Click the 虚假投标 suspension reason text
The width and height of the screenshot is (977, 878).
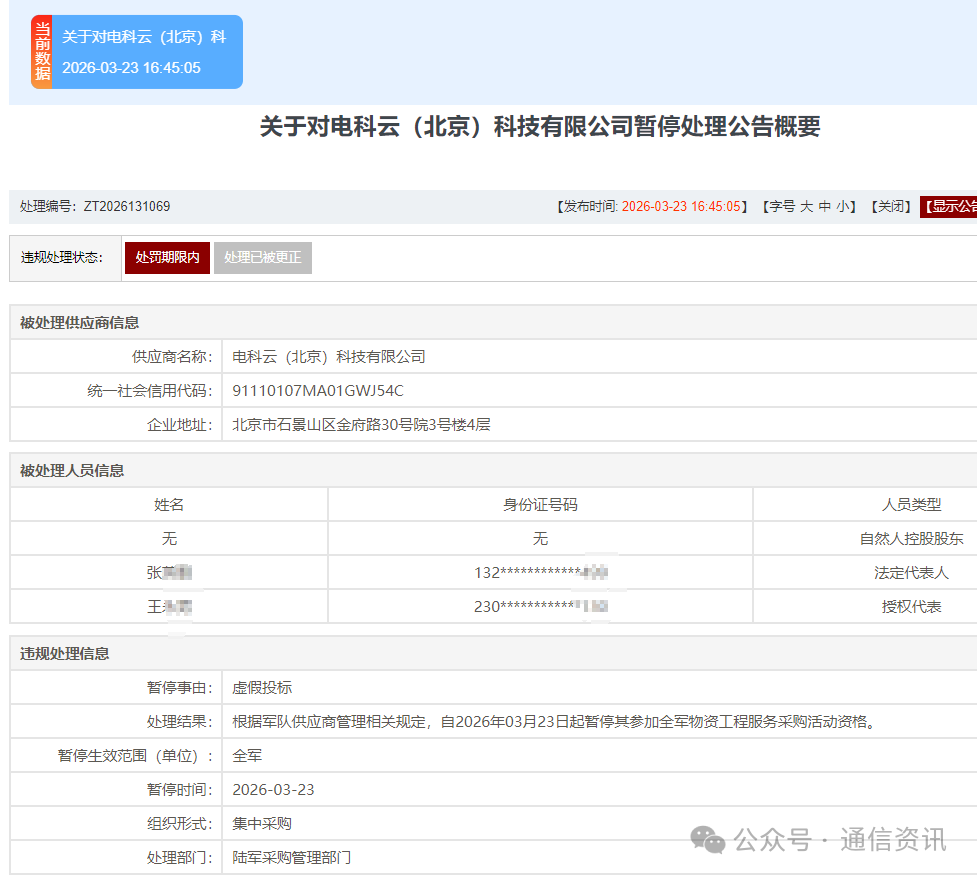pyautogui.click(x=262, y=688)
